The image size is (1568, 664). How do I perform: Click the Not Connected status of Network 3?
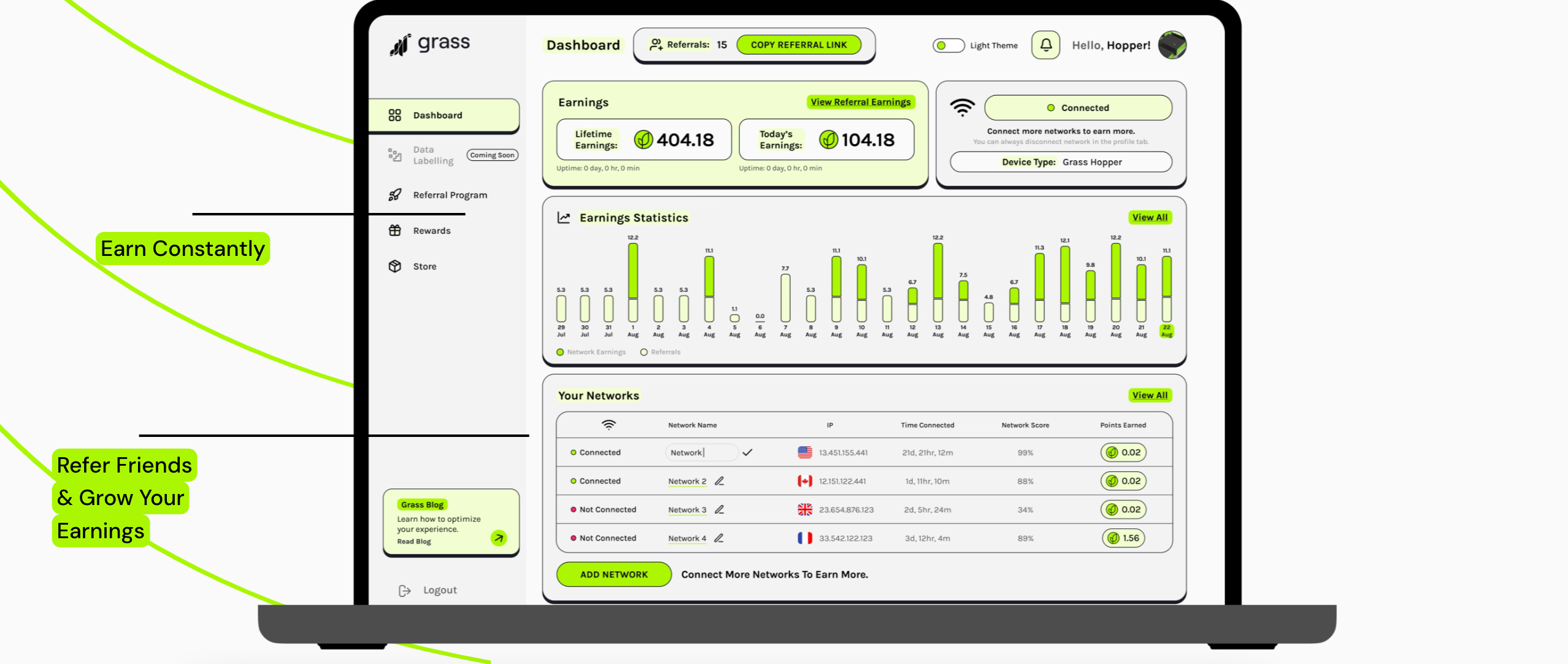click(603, 509)
